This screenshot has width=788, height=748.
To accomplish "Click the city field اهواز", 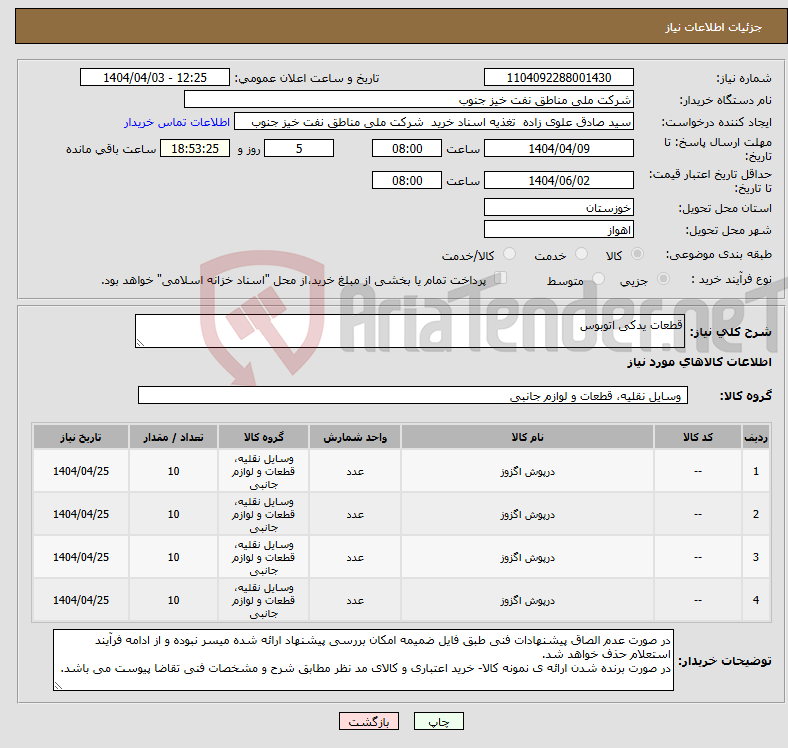I will (x=558, y=230).
